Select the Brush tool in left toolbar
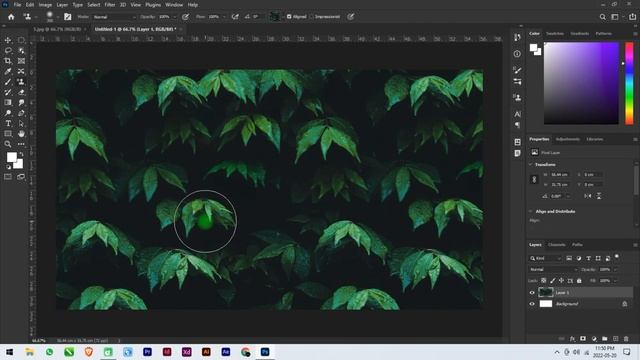Screen dimensions: 640x360 pos(8,82)
